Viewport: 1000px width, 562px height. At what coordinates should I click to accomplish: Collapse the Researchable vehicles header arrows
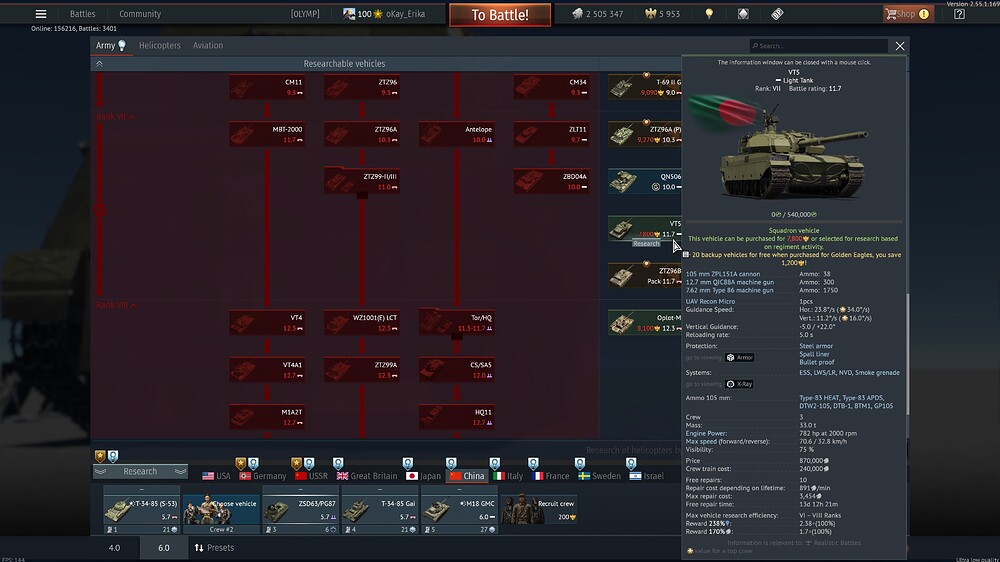pyautogui.click(x=99, y=64)
